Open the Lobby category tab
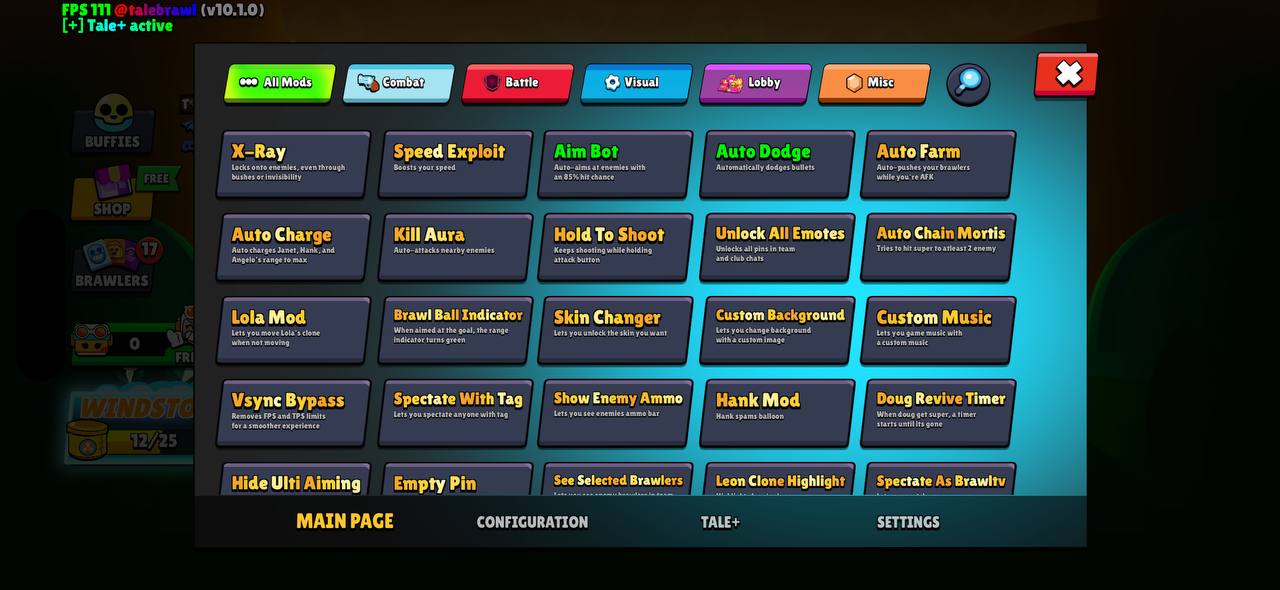This screenshot has height=590, width=1280. pyautogui.click(x=755, y=83)
